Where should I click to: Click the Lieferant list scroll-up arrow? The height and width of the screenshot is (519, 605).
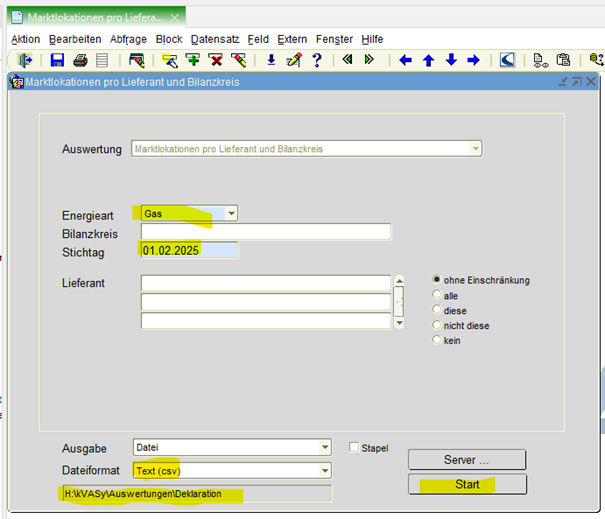pyautogui.click(x=400, y=281)
